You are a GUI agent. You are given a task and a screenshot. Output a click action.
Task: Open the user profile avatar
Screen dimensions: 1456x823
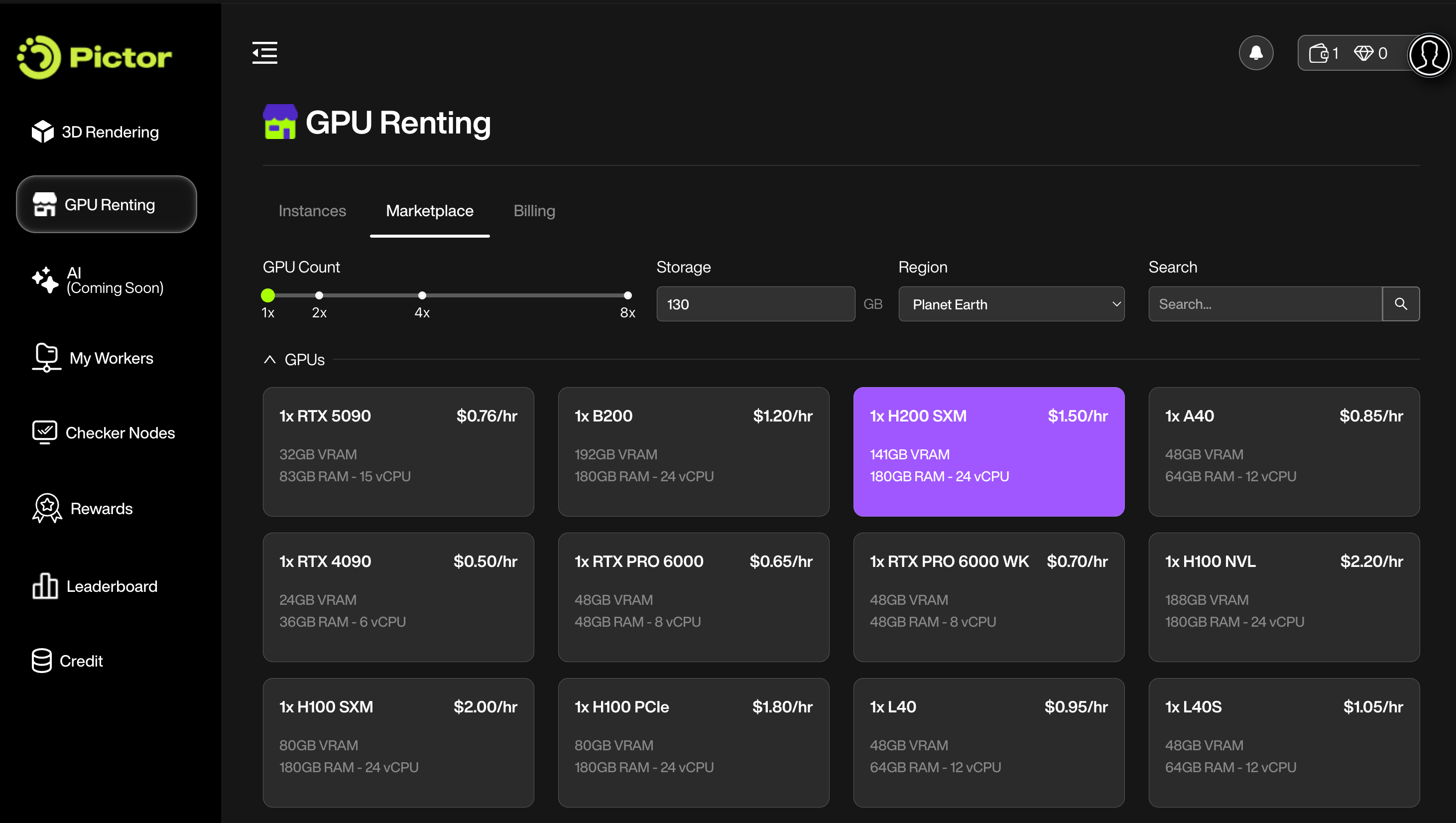(1428, 54)
